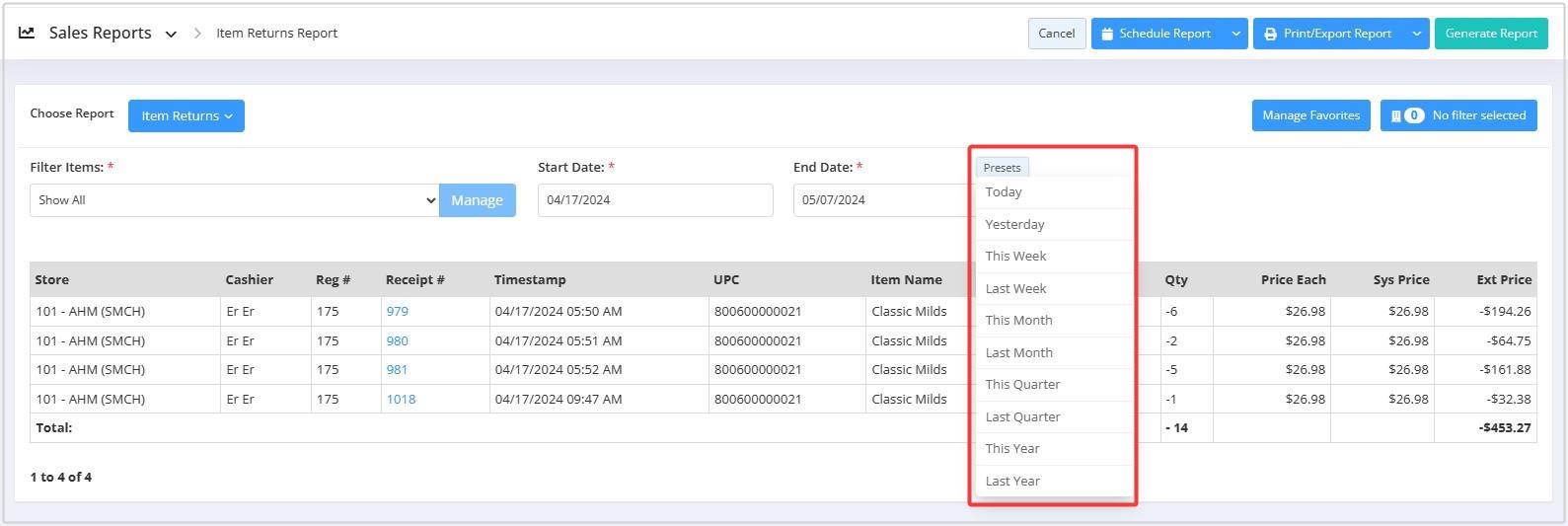Click the filter icon beside No filter selected
This screenshot has height=526, width=1568.
click(x=1395, y=115)
